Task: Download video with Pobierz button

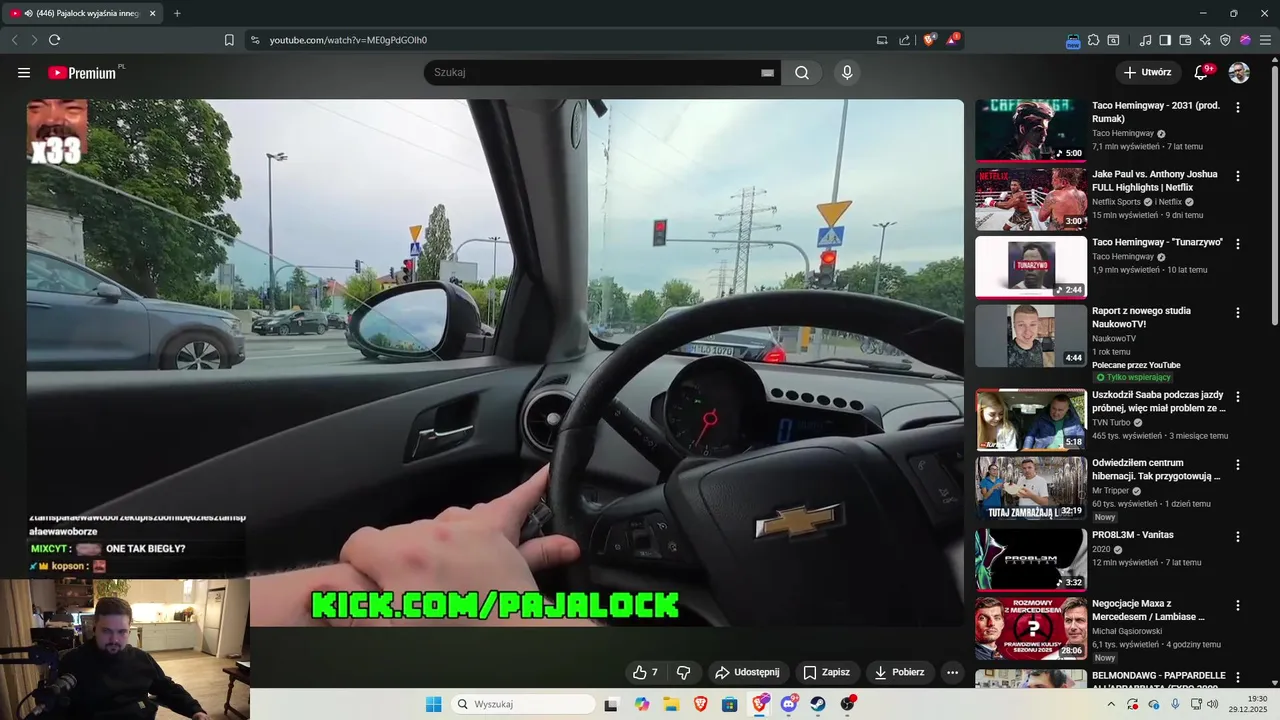Action: 900,673
